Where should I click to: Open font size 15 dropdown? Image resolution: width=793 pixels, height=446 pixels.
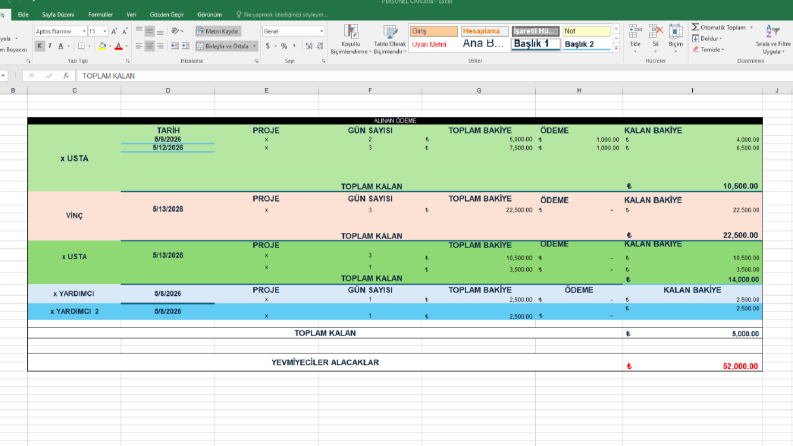tap(104, 31)
